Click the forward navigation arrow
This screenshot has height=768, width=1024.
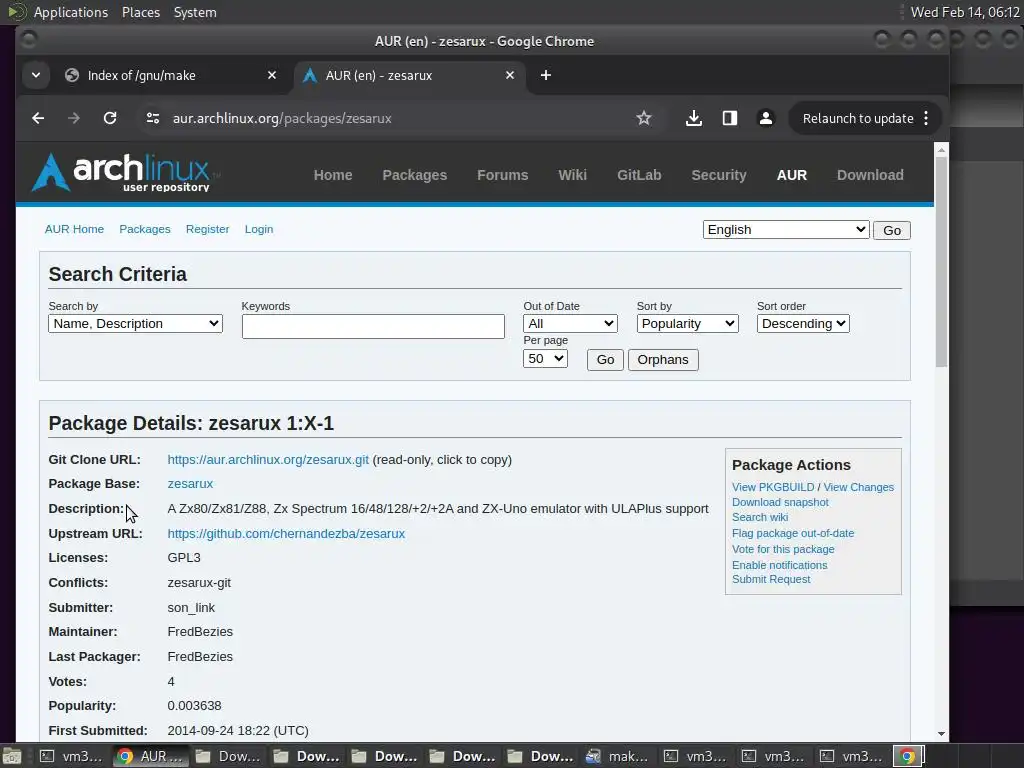[74, 118]
